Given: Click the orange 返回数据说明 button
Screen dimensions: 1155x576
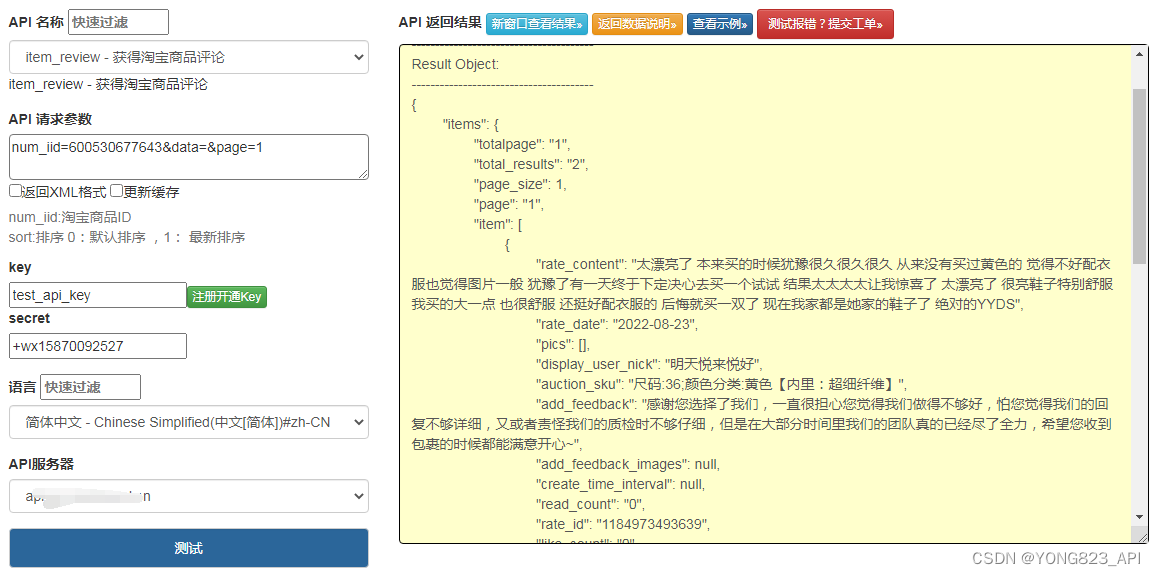Looking at the screenshot, I should click(x=637, y=24).
